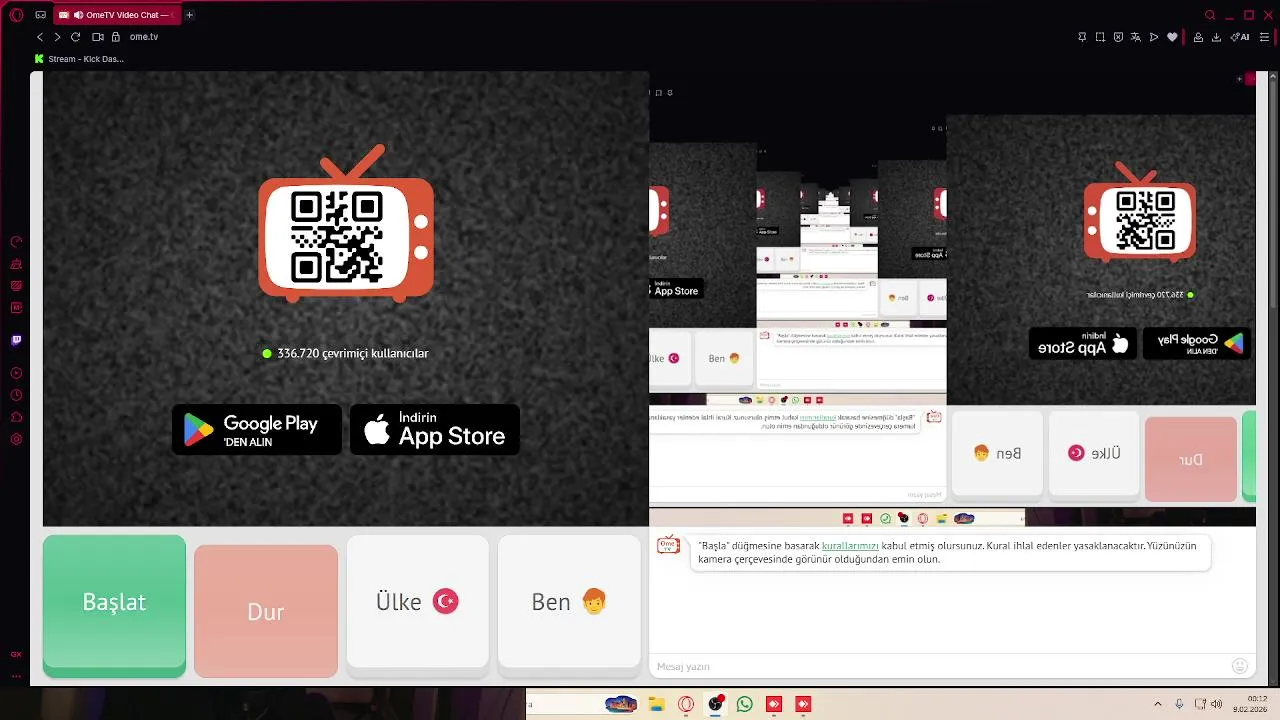Open the easy setup sliders menu
Image resolution: width=1280 pixels, height=720 pixels.
[x=1265, y=37]
